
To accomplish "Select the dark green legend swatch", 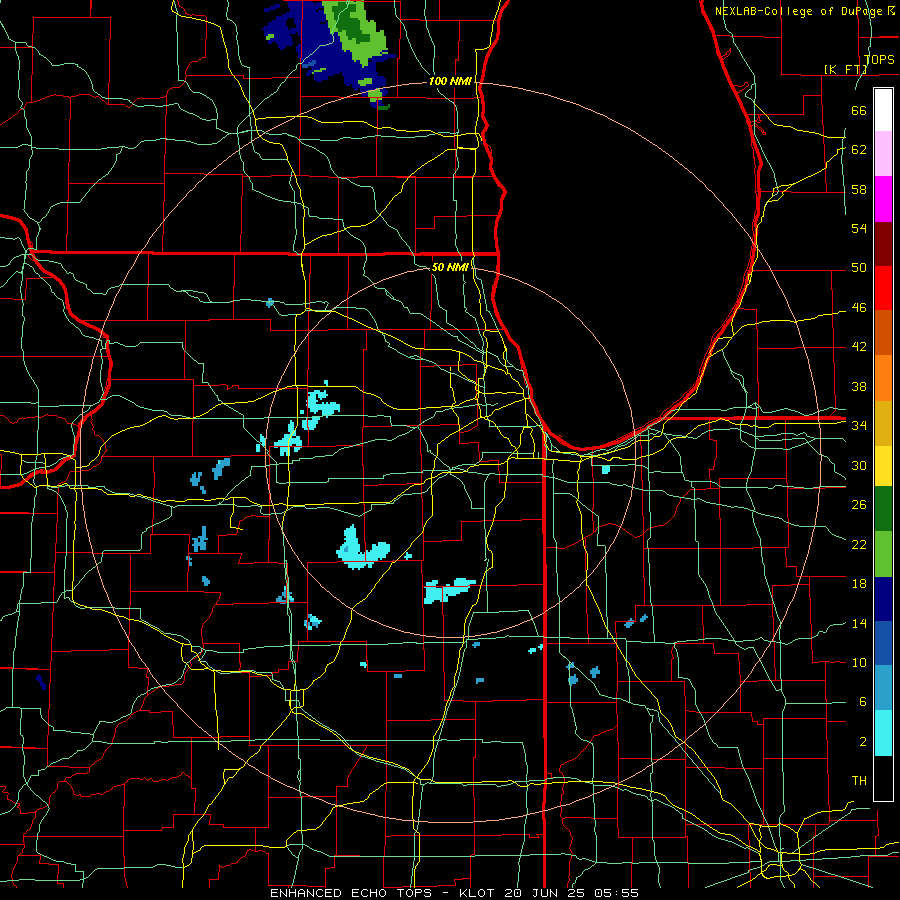I will tap(883, 509).
